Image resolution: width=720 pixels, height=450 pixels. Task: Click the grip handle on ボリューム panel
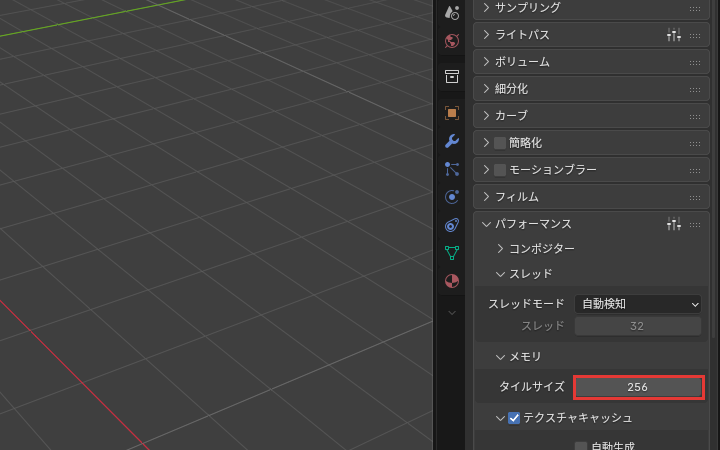click(x=695, y=63)
